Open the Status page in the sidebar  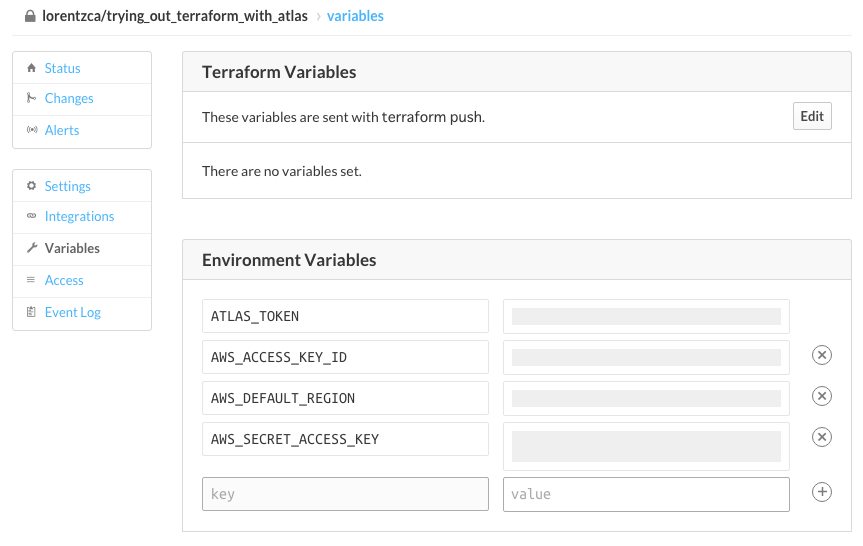click(x=62, y=68)
